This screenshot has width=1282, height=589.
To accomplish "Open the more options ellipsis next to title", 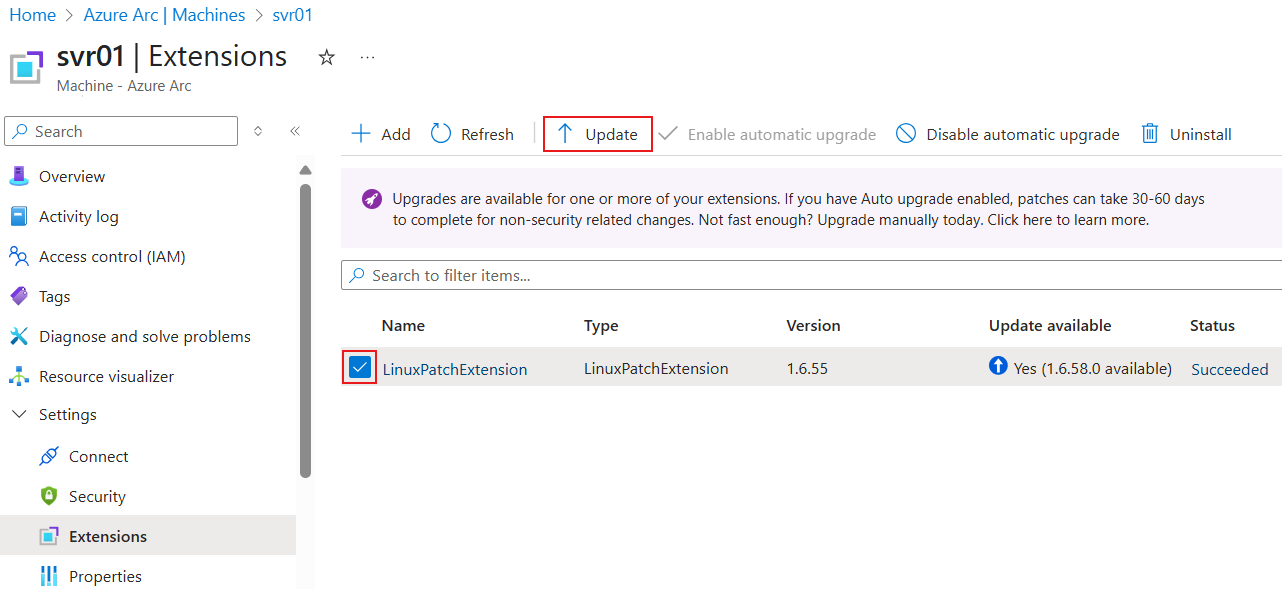I will [367, 58].
